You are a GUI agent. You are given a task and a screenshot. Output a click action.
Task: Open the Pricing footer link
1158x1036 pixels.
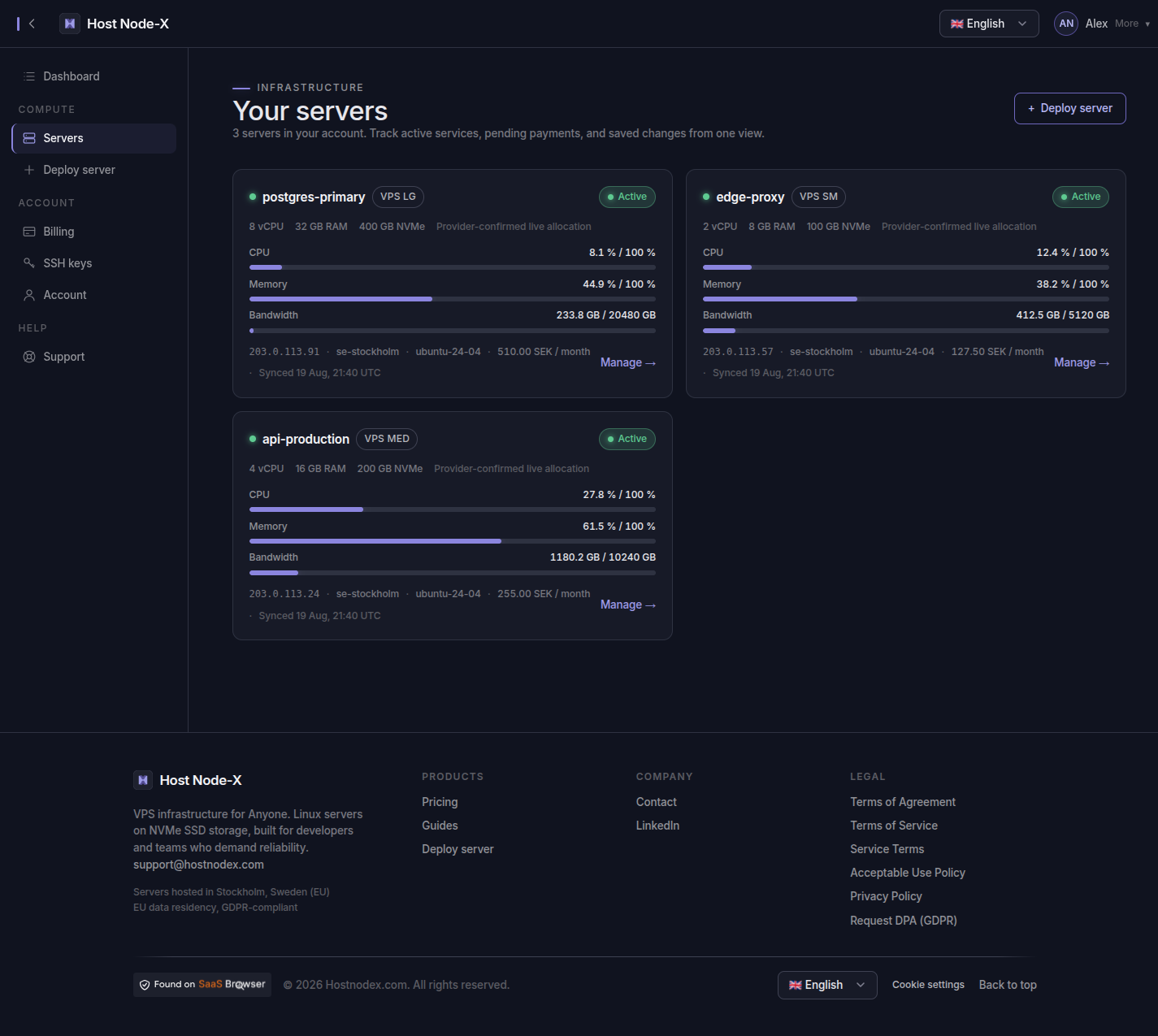coord(440,802)
